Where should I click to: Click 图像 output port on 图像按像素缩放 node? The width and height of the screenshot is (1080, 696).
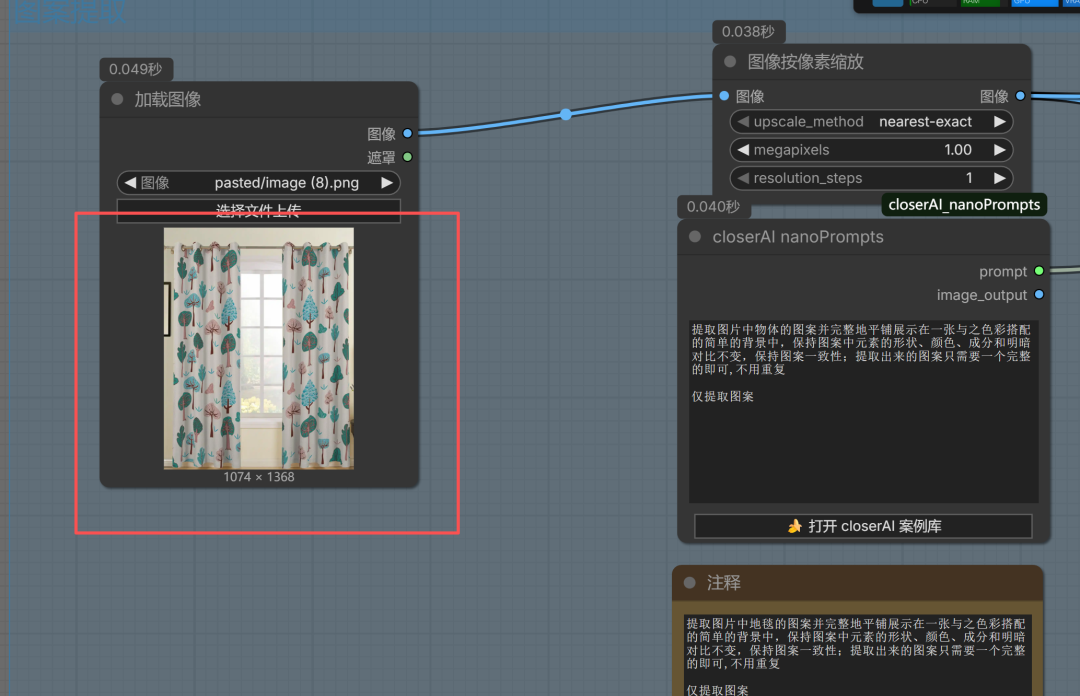[x=1021, y=96]
